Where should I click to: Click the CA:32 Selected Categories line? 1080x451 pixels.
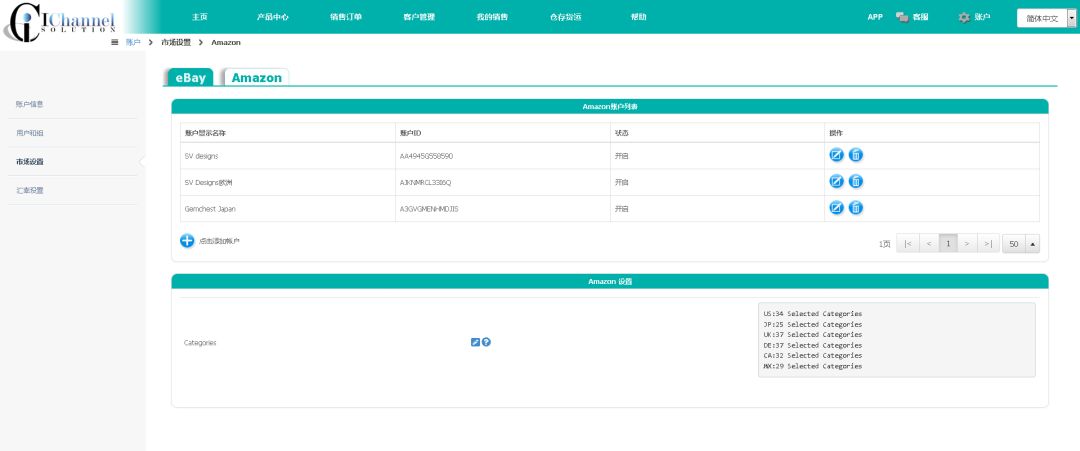coord(813,356)
